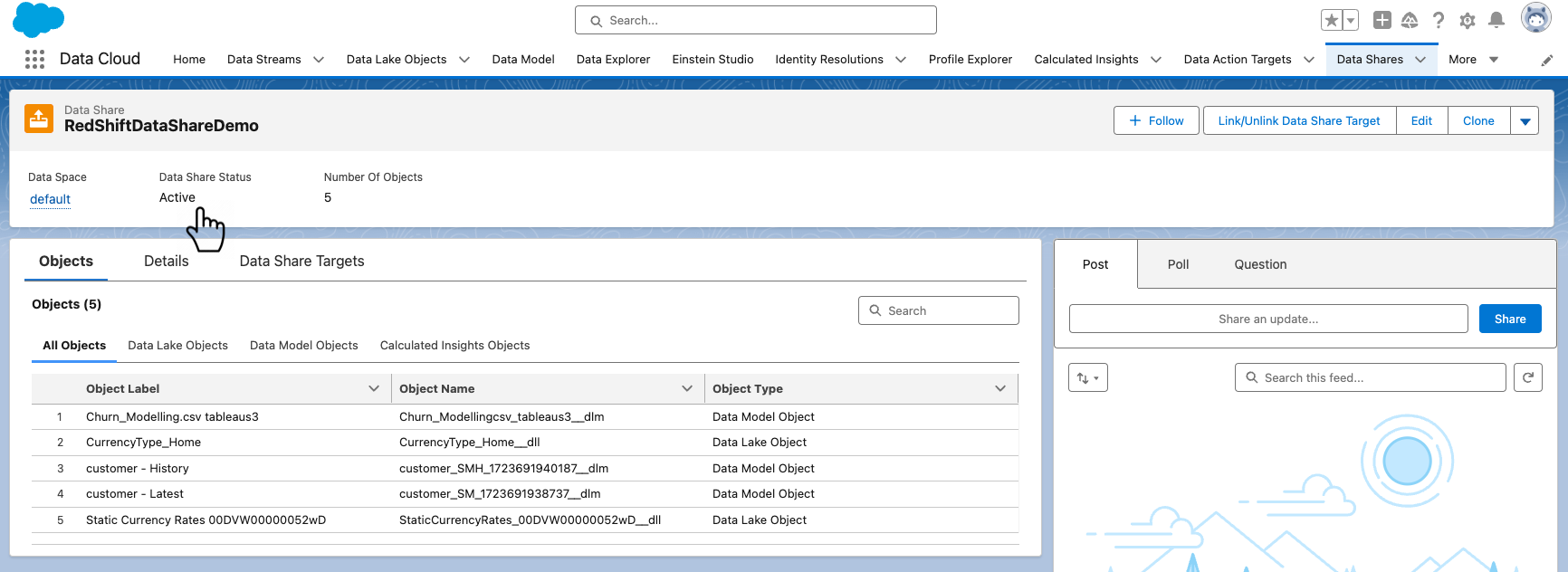Open the Setup gear icon
This screenshot has height=572, width=1568.
(1468, 20)
